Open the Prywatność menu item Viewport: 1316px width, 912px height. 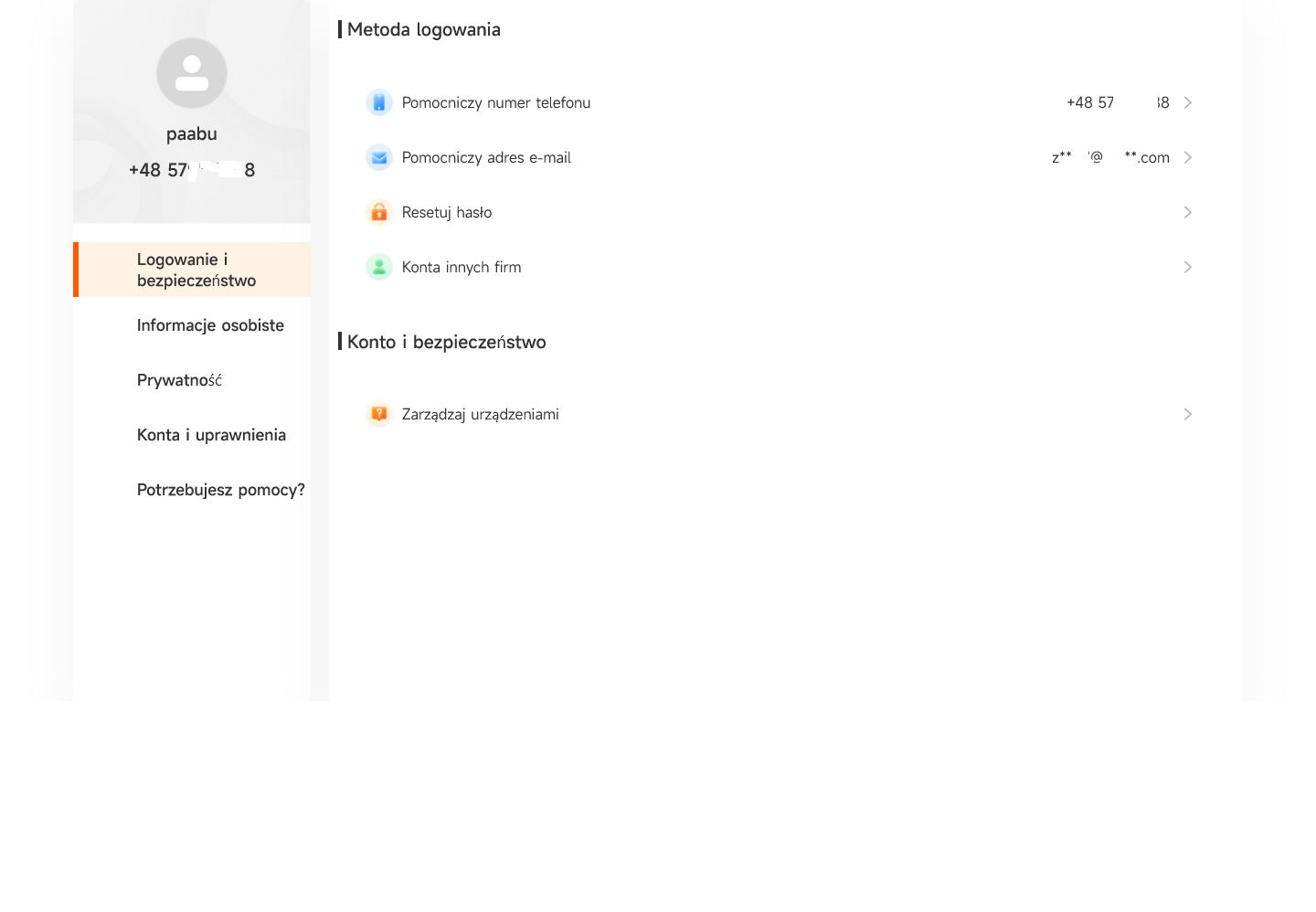179,380
